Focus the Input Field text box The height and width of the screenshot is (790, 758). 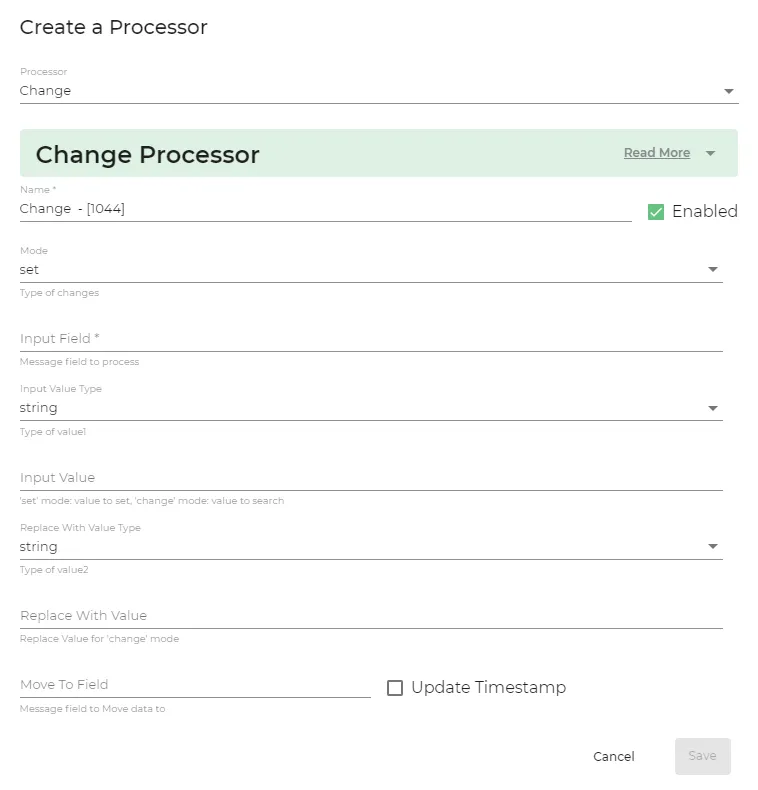(x=371, y=339)
